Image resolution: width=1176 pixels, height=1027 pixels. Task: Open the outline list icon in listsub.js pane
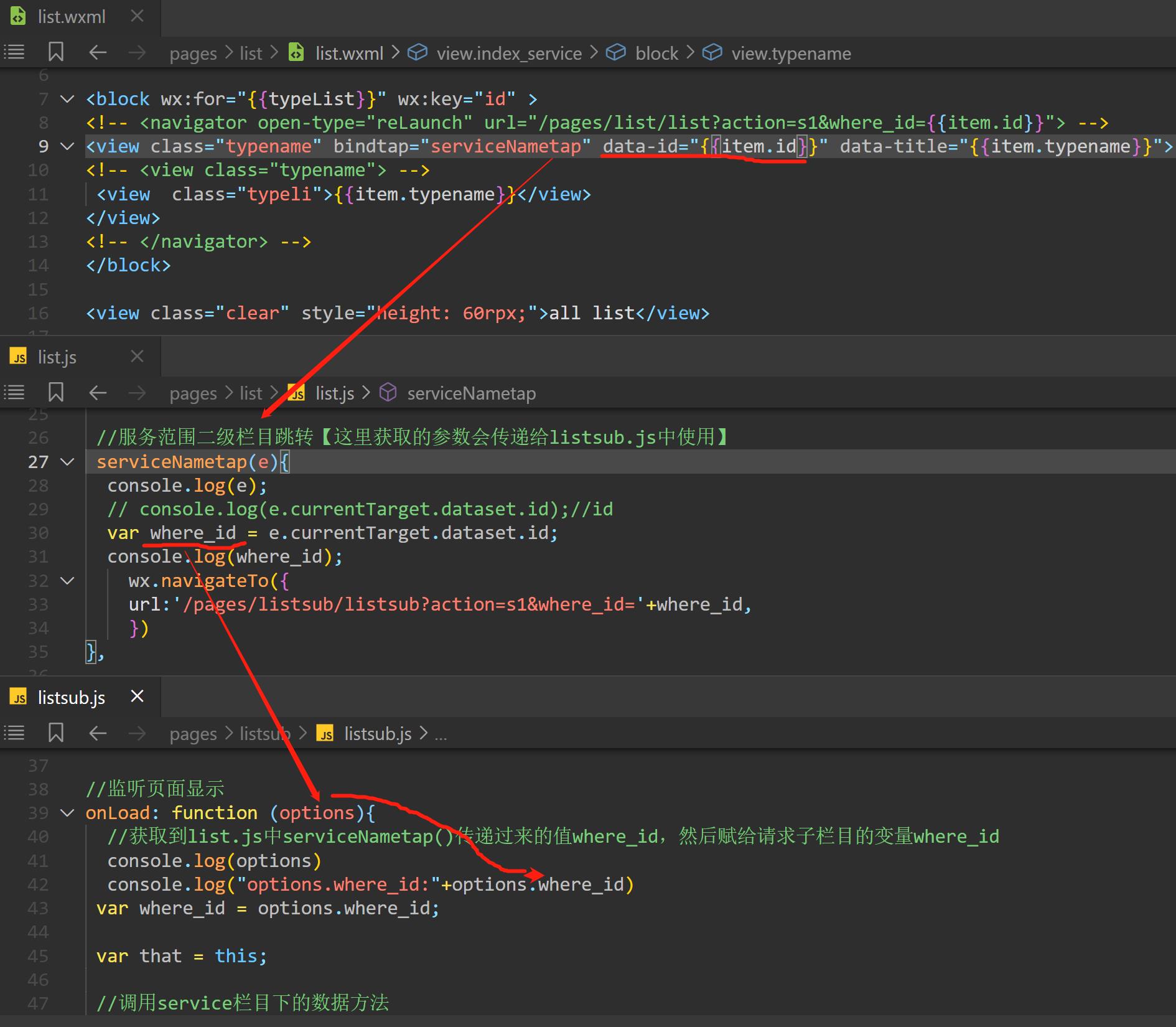click(x=14, y=733)
